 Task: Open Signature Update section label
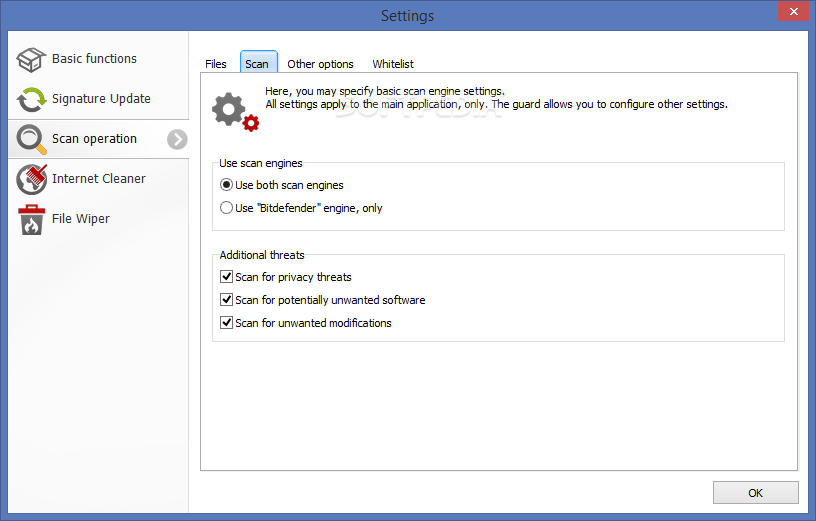pos(101,99)
